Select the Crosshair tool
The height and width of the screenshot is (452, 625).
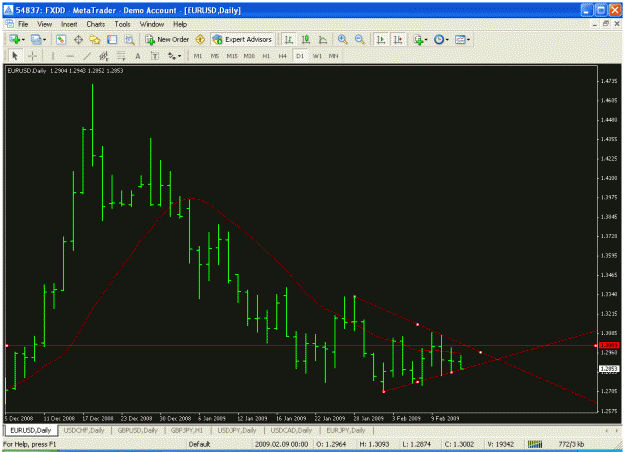32,56
